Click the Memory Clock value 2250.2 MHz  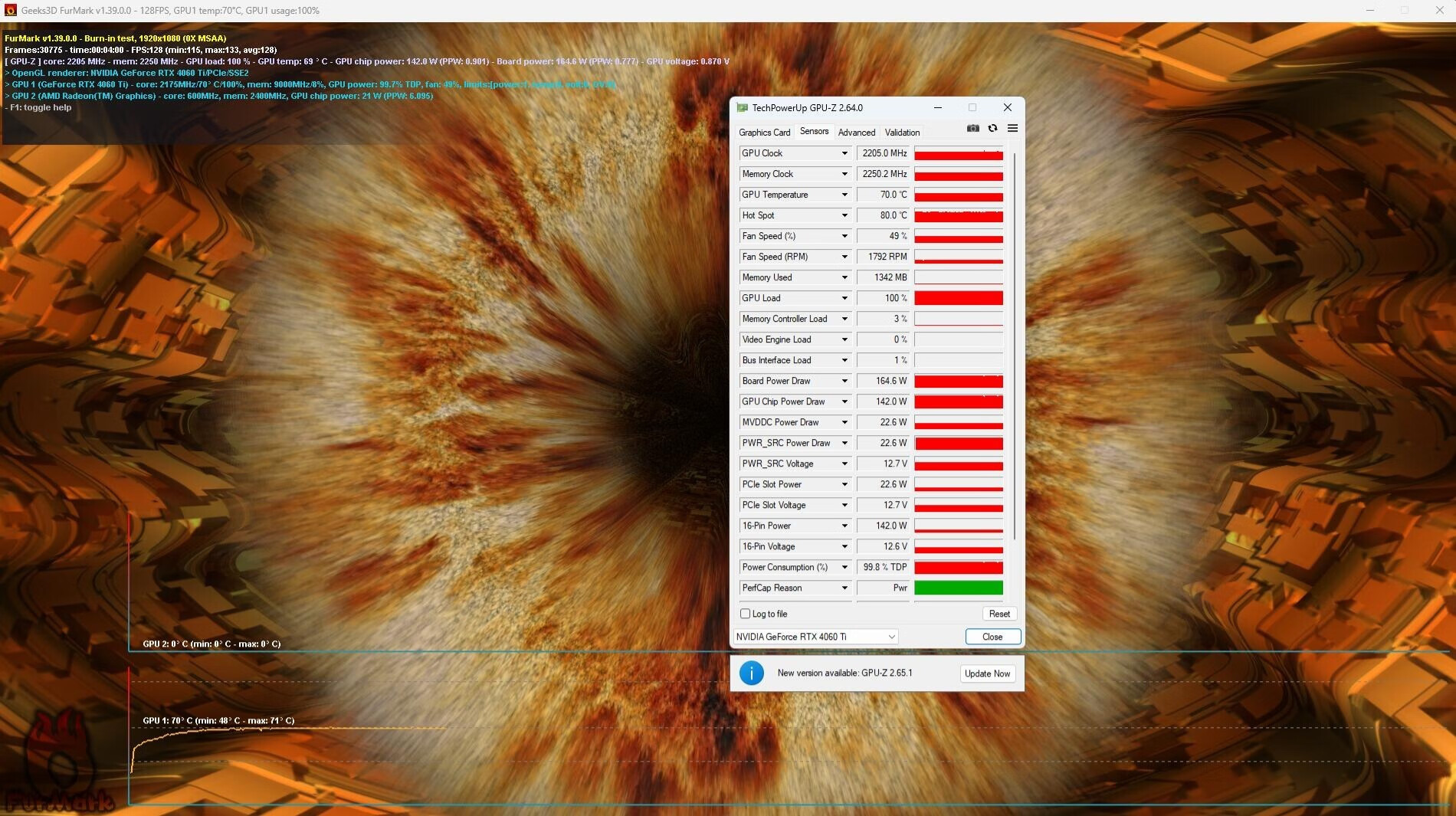pyautogui.click(x=883, y=174)
